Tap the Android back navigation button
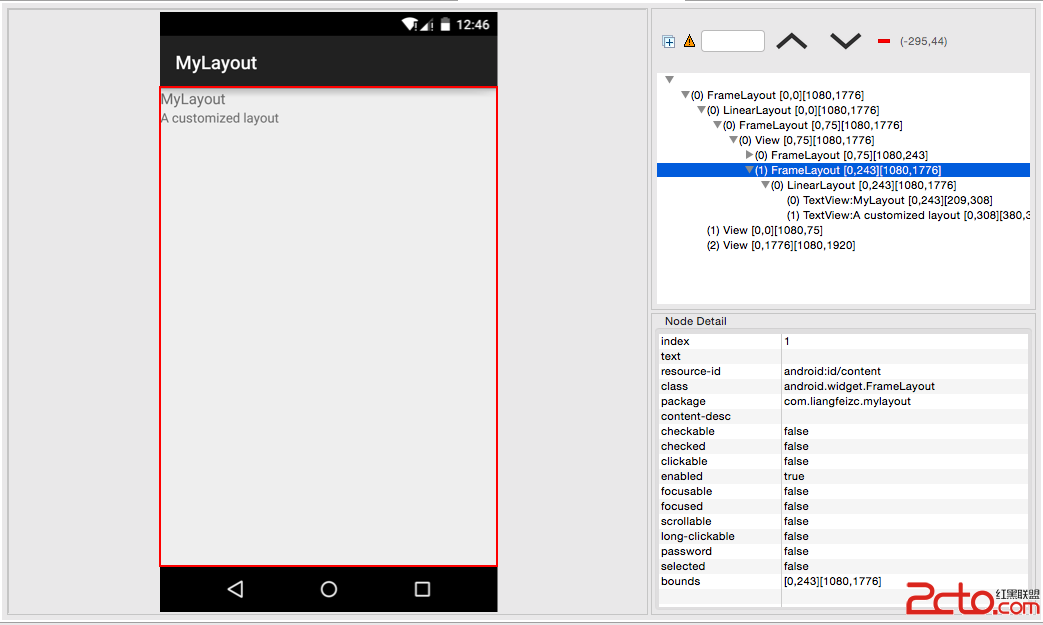The width and height of the screenshot is (1043, 625). pos(235,589)
